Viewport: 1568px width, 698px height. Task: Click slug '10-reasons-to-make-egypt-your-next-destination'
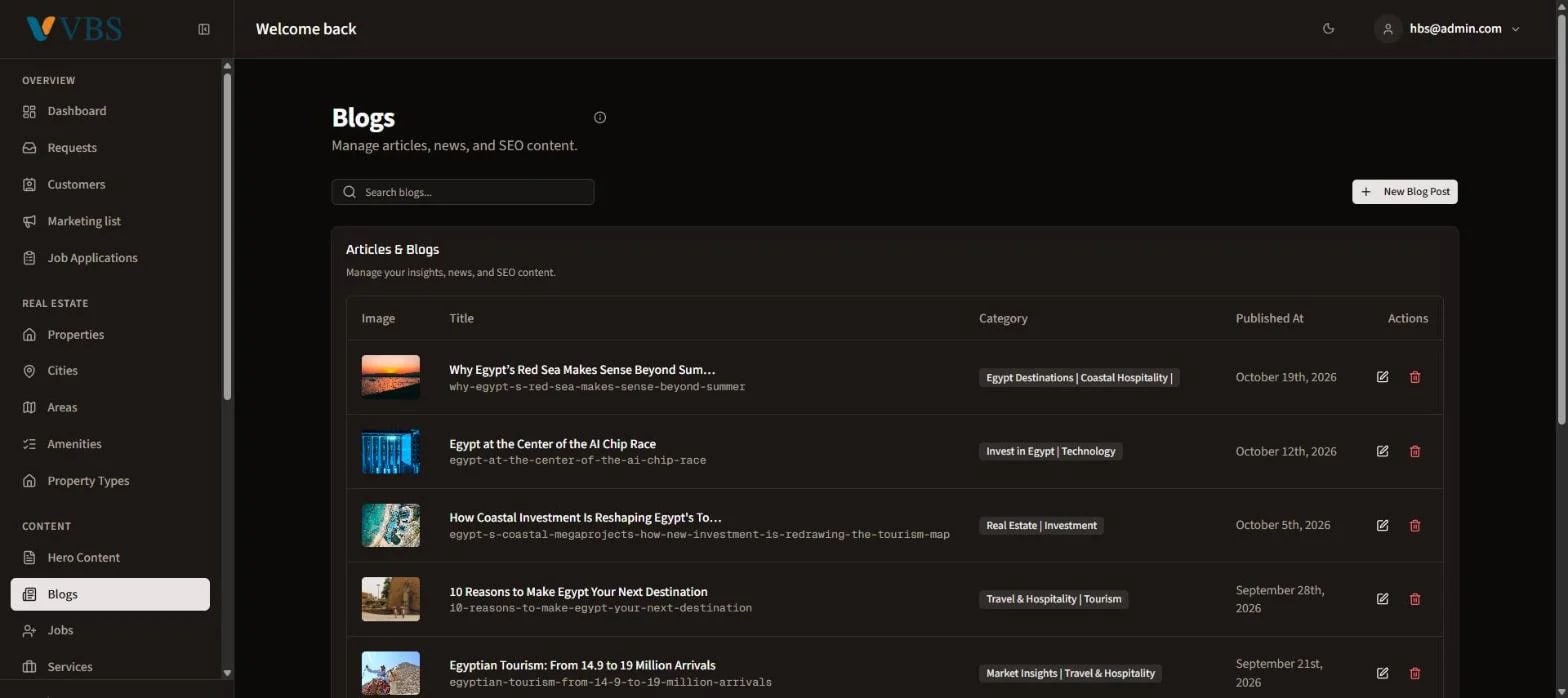[600, 608]
